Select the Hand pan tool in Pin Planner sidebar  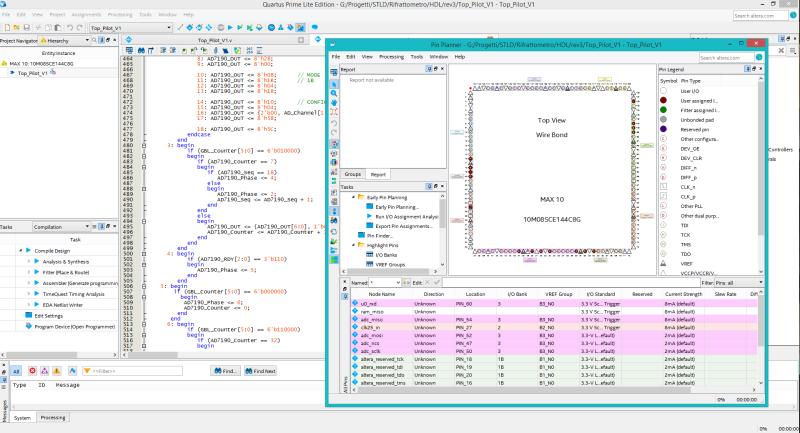(334, 103)
